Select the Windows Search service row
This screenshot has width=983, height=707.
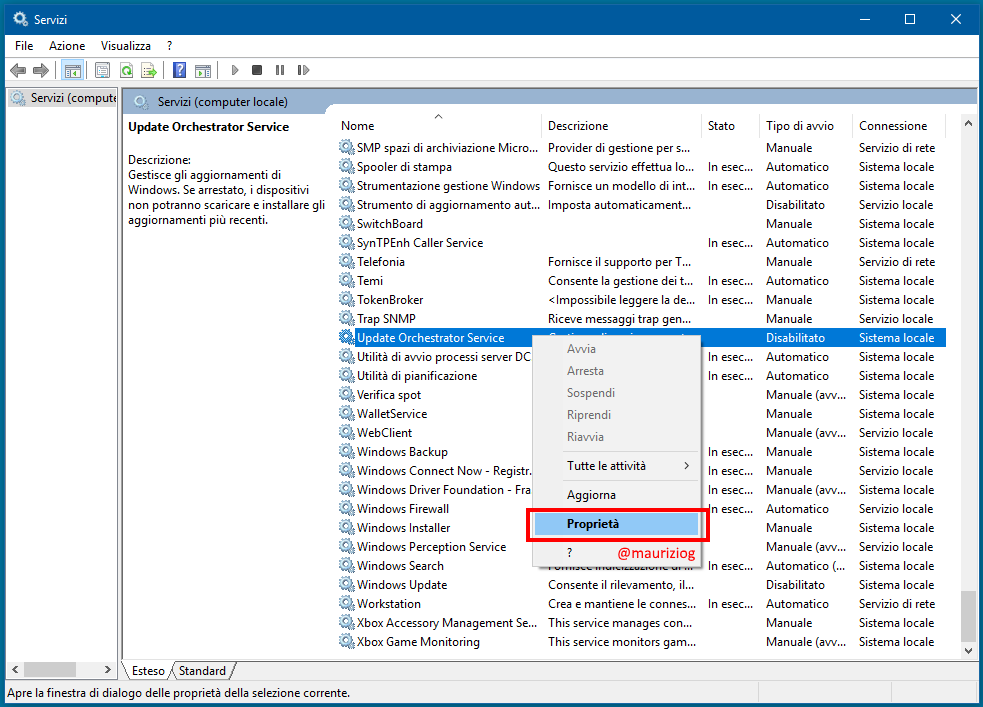coord(641,565)
